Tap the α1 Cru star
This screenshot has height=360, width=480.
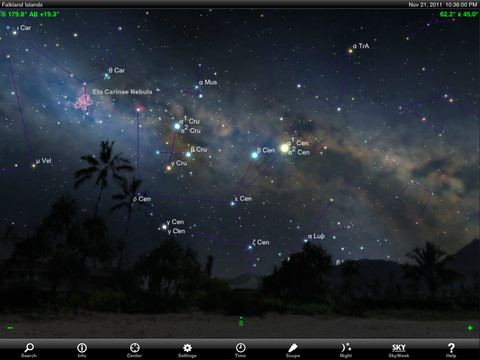[177, 126]
